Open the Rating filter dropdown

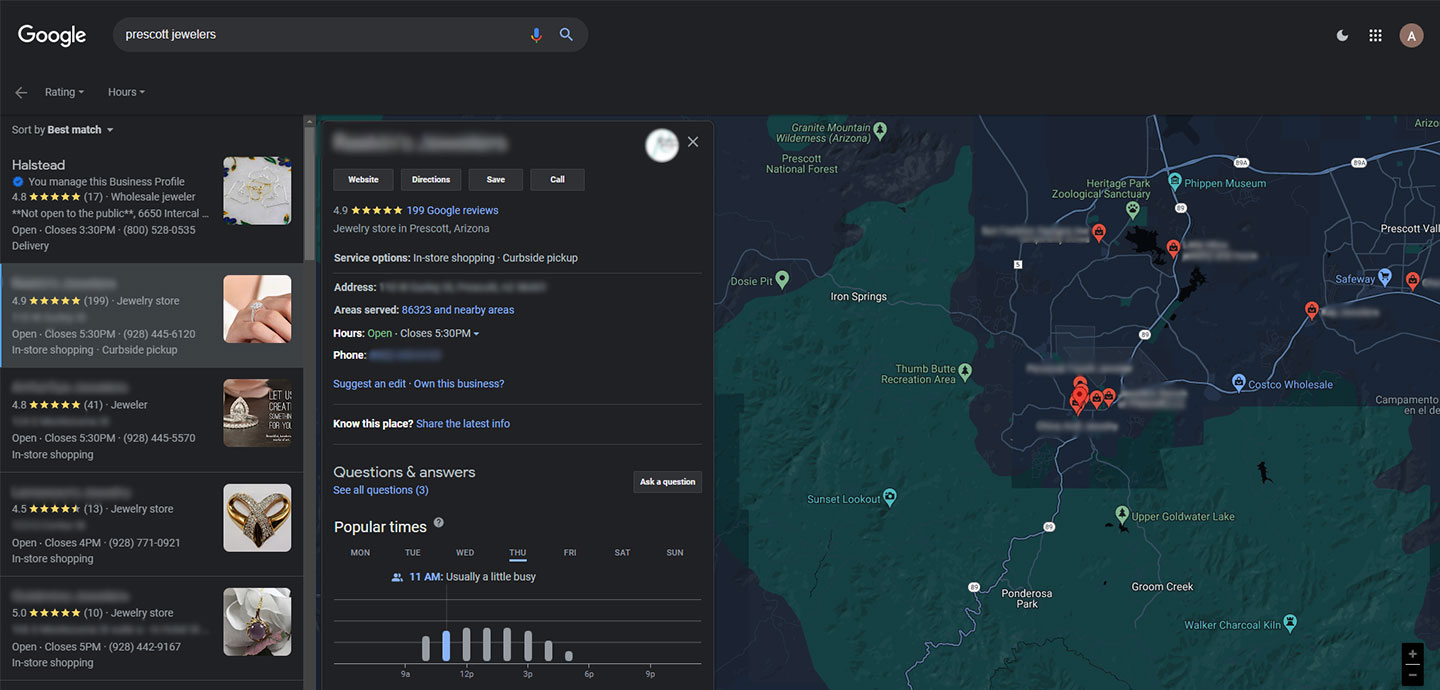pos(64,92)
